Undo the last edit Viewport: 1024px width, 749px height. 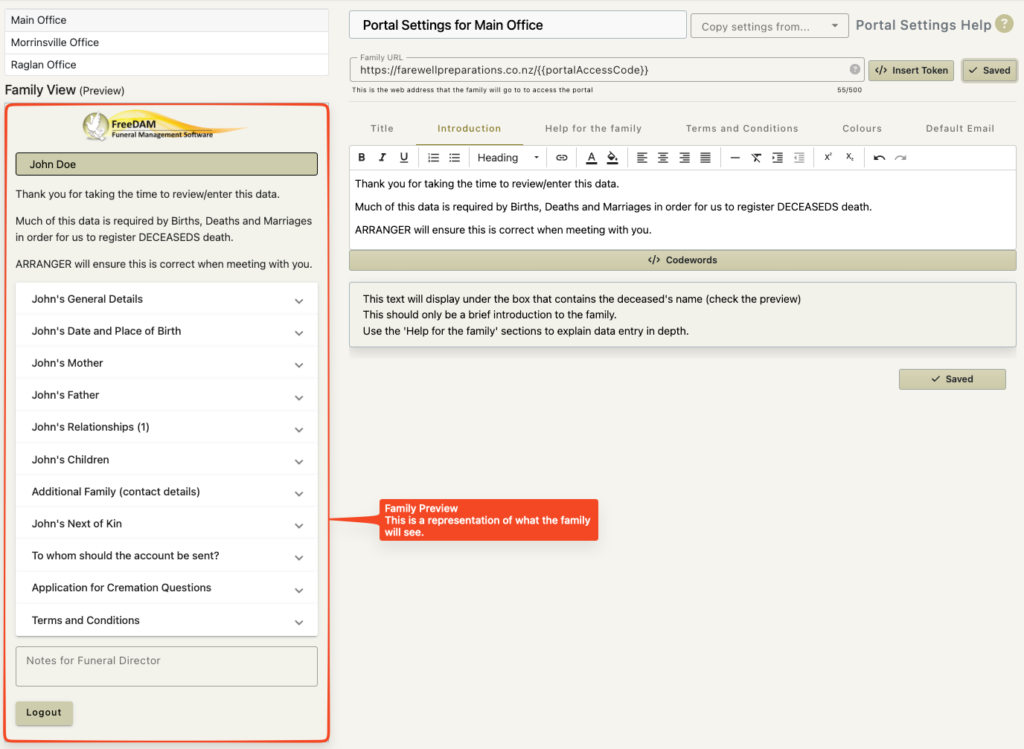click(x=879, y=157)
